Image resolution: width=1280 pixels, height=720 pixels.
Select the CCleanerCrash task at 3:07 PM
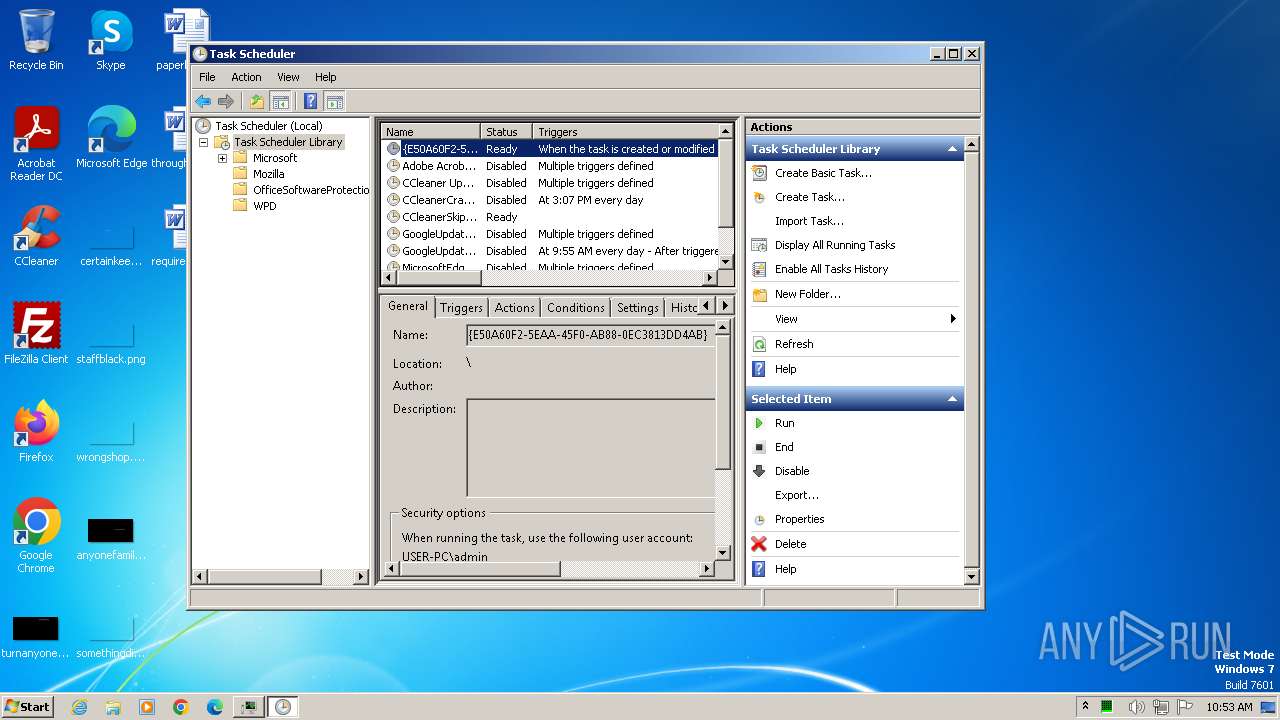(551, 200)
